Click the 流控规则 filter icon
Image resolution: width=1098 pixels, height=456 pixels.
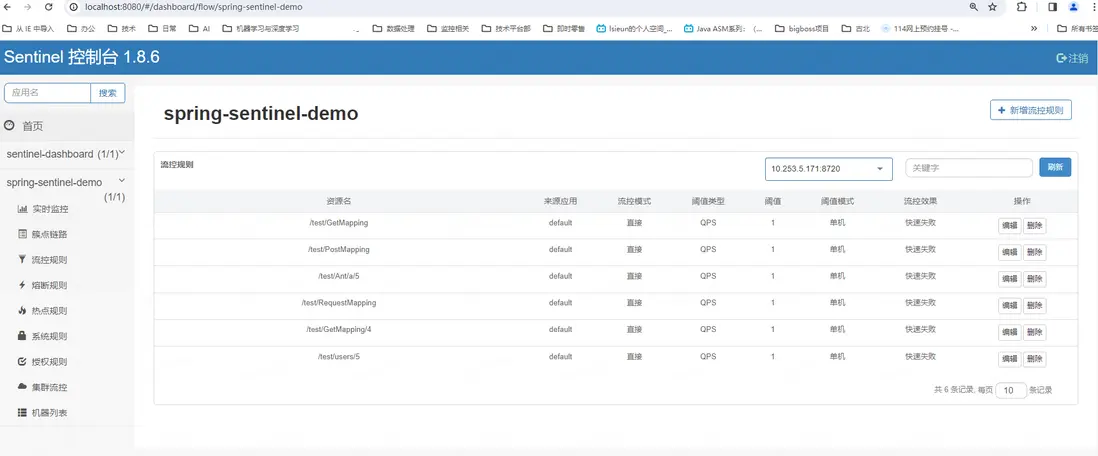[x=22, y=260]
